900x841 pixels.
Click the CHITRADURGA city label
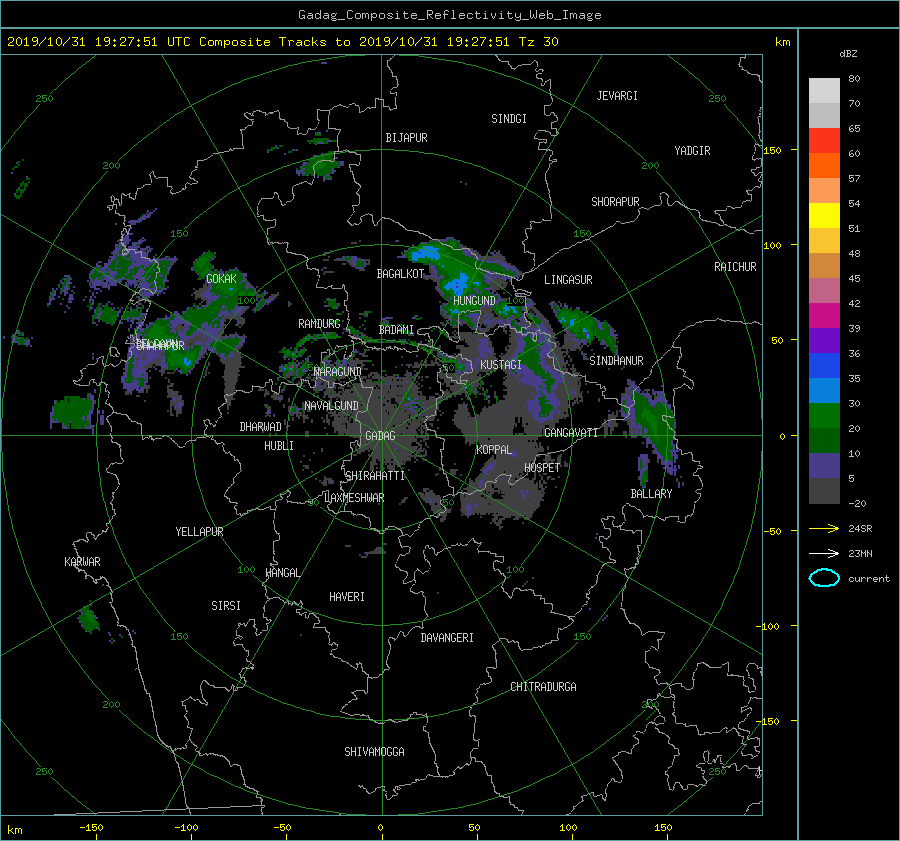pyautogui.click(x=543, y=687)
